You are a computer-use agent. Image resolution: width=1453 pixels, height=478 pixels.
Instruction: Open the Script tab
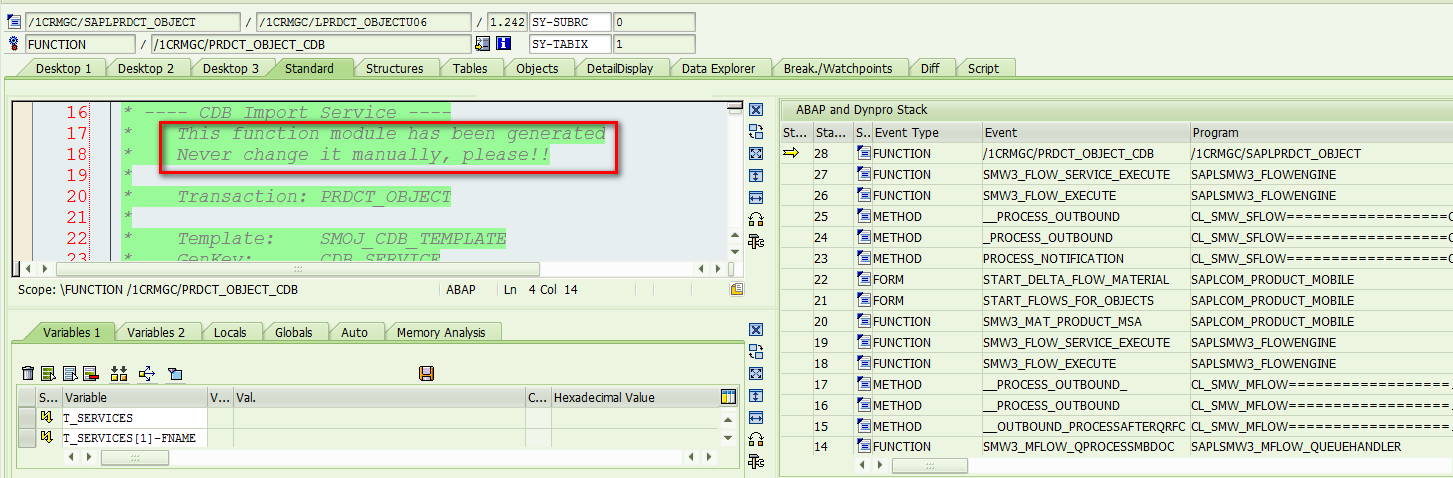pos(983,68)
